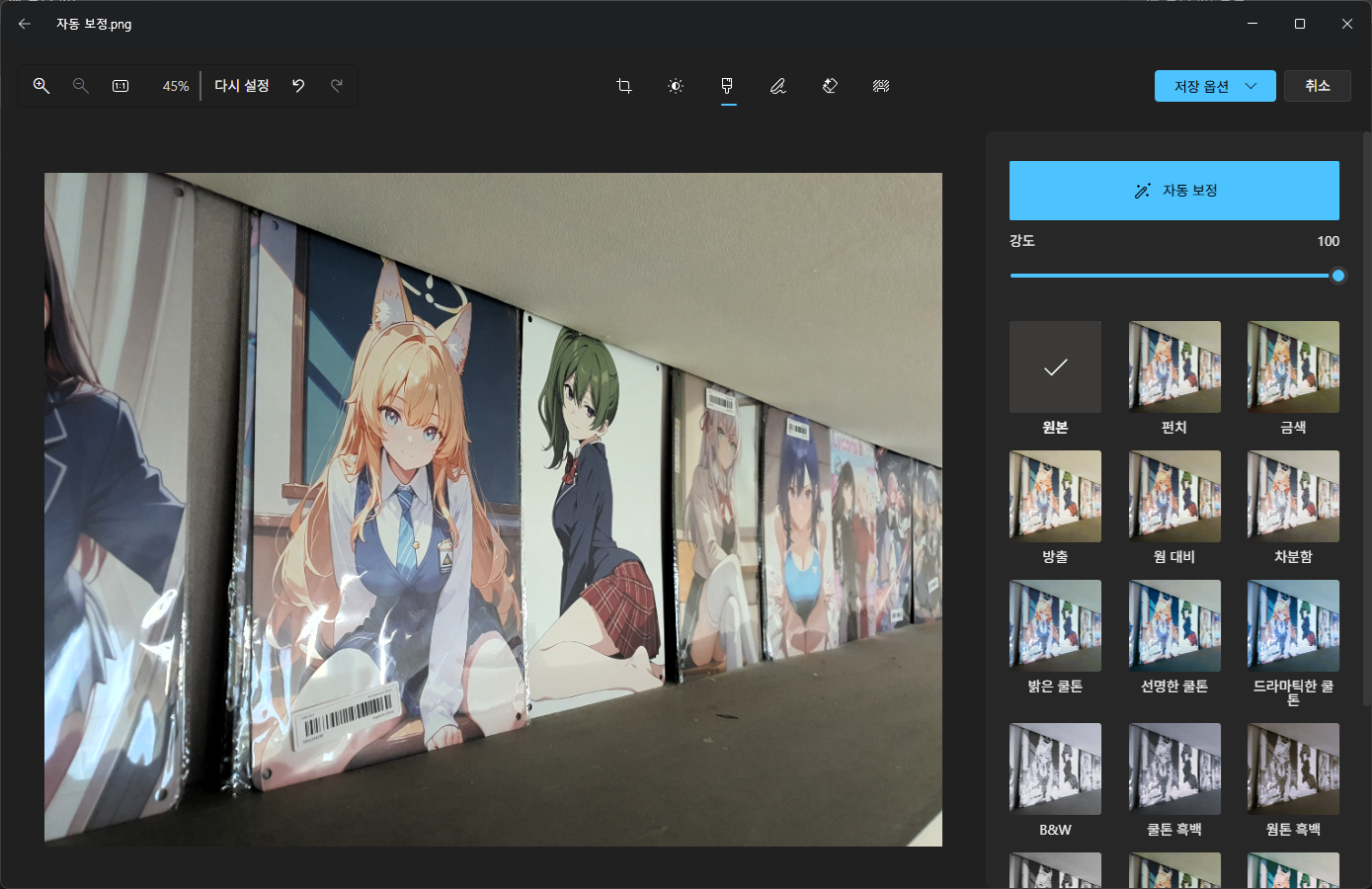Apply the 웜톤 흑백 filter thumbnail
The image size is (1372, 889).
click(x=1293, y=768)
